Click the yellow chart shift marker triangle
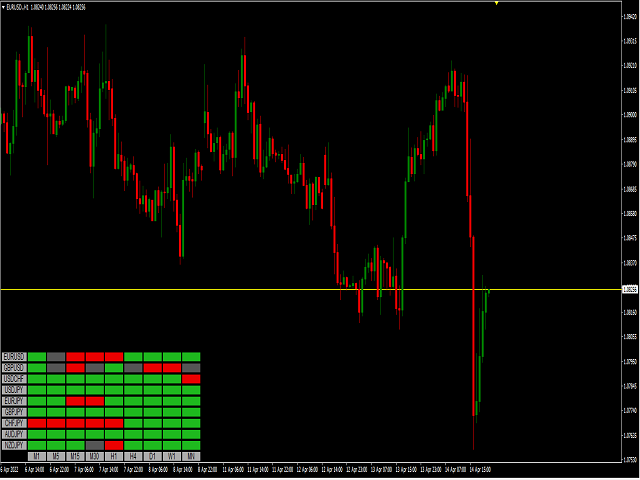Screen dimensions: 640x480 496,3
